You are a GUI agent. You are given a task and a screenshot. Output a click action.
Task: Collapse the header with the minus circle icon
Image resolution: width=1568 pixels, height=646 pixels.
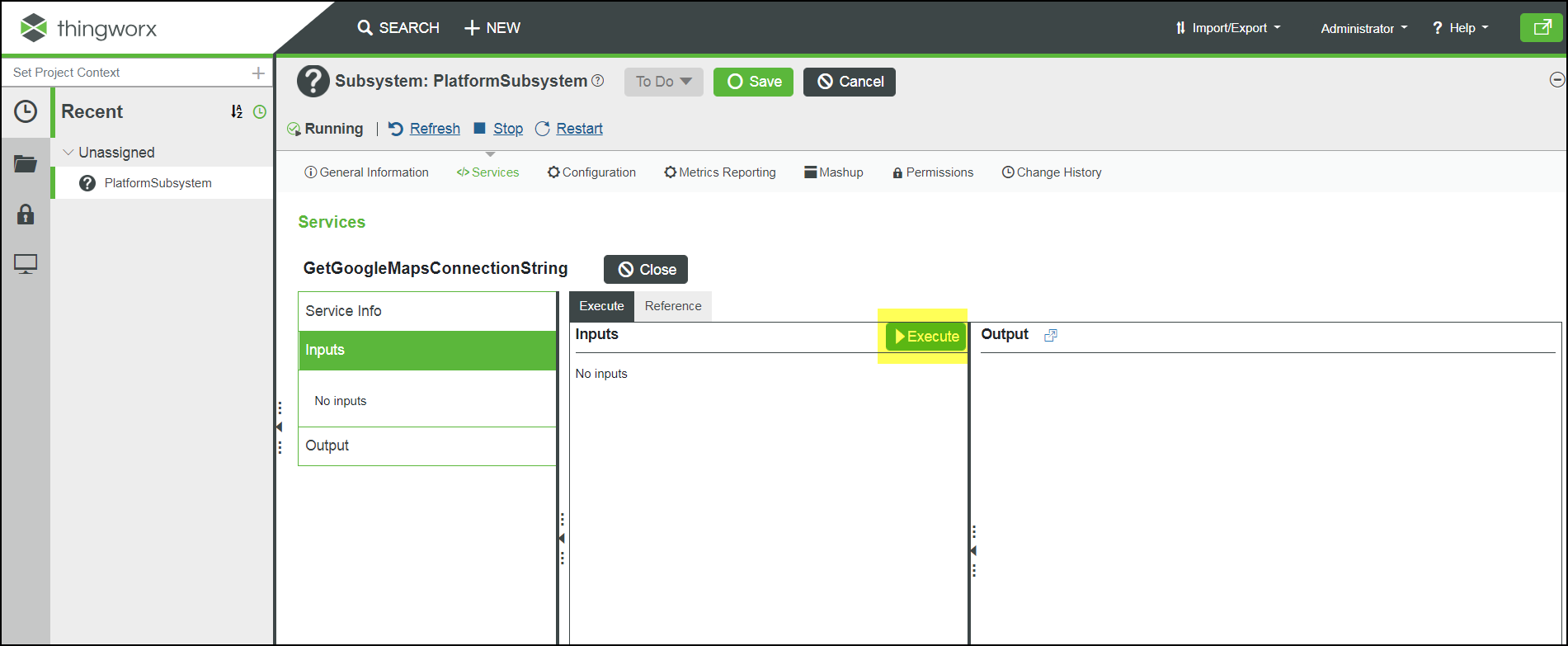[x=1556, y=80]
